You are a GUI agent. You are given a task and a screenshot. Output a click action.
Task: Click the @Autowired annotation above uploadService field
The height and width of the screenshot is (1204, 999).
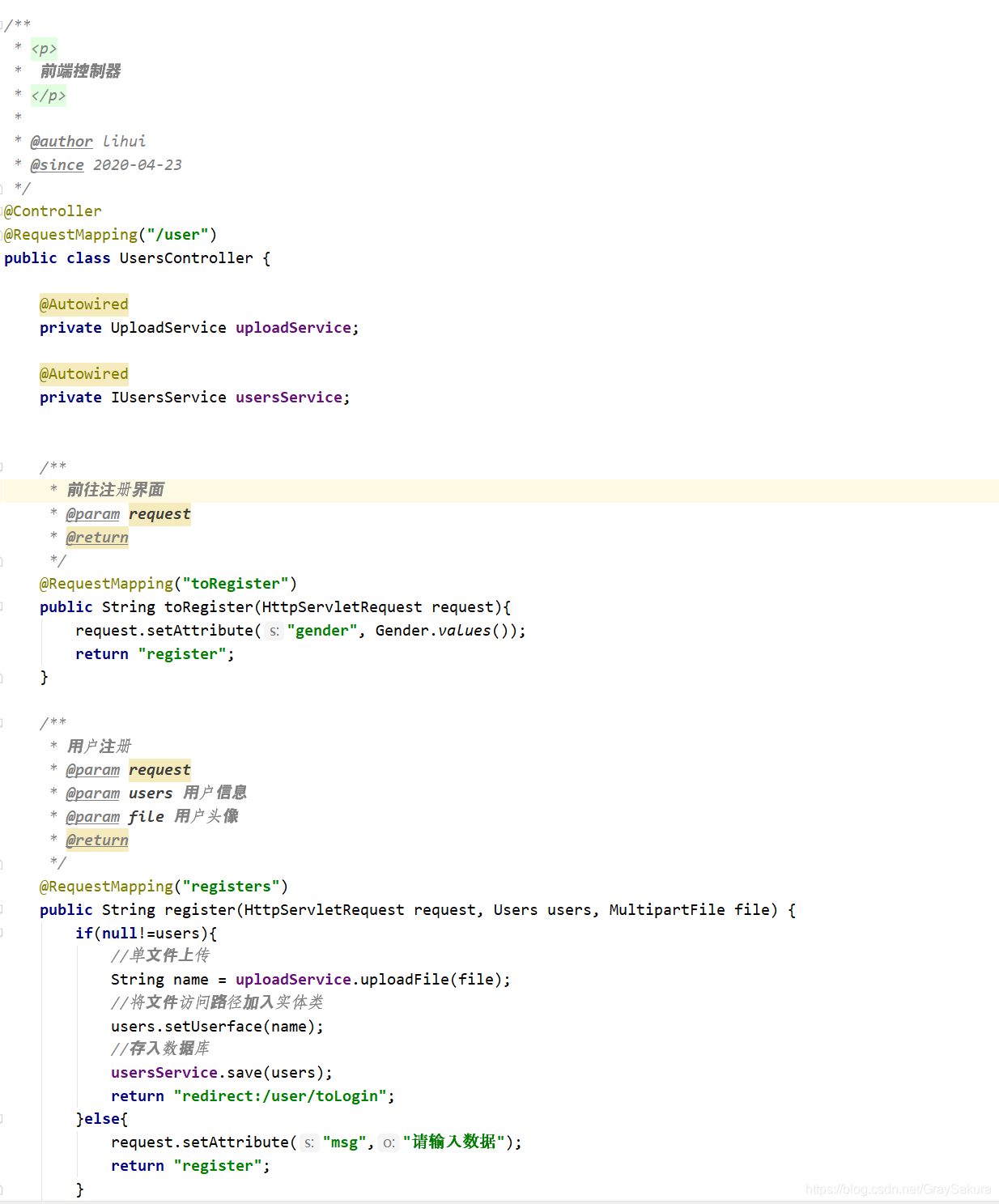[x=84, y=304]
